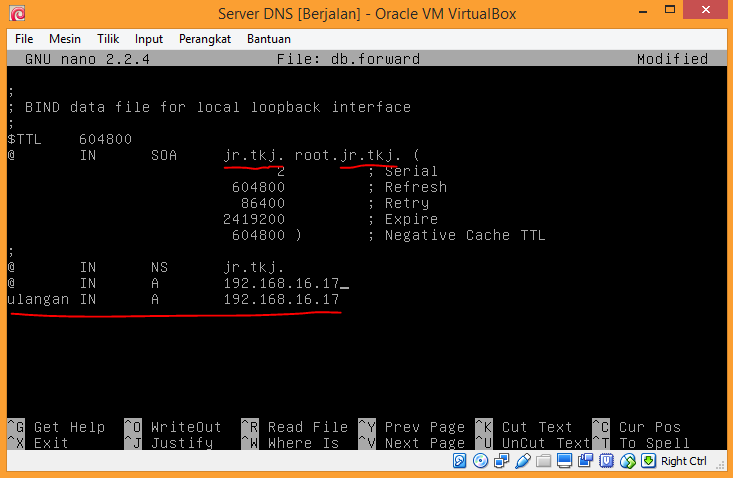Open the File menu
Image resolution: width=733 pixels, height=478 pixels.
[x=24, y=39]
